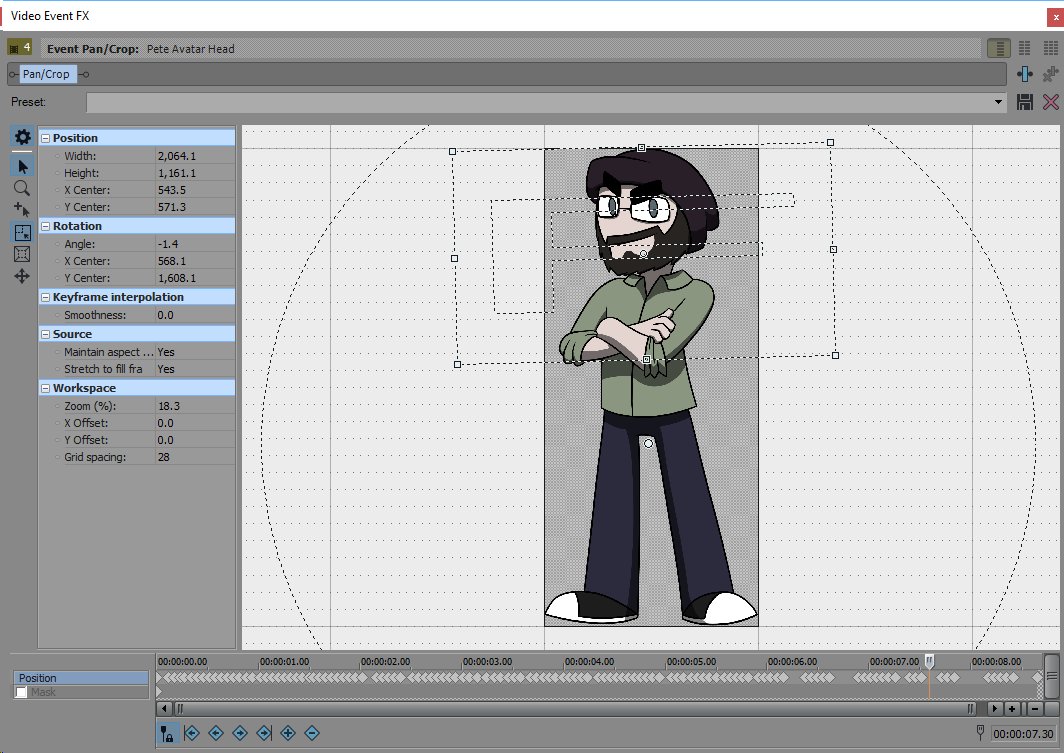Select the Normal Edit arrow tool
Screen dimensions: 1064x753
coord(22,166)
